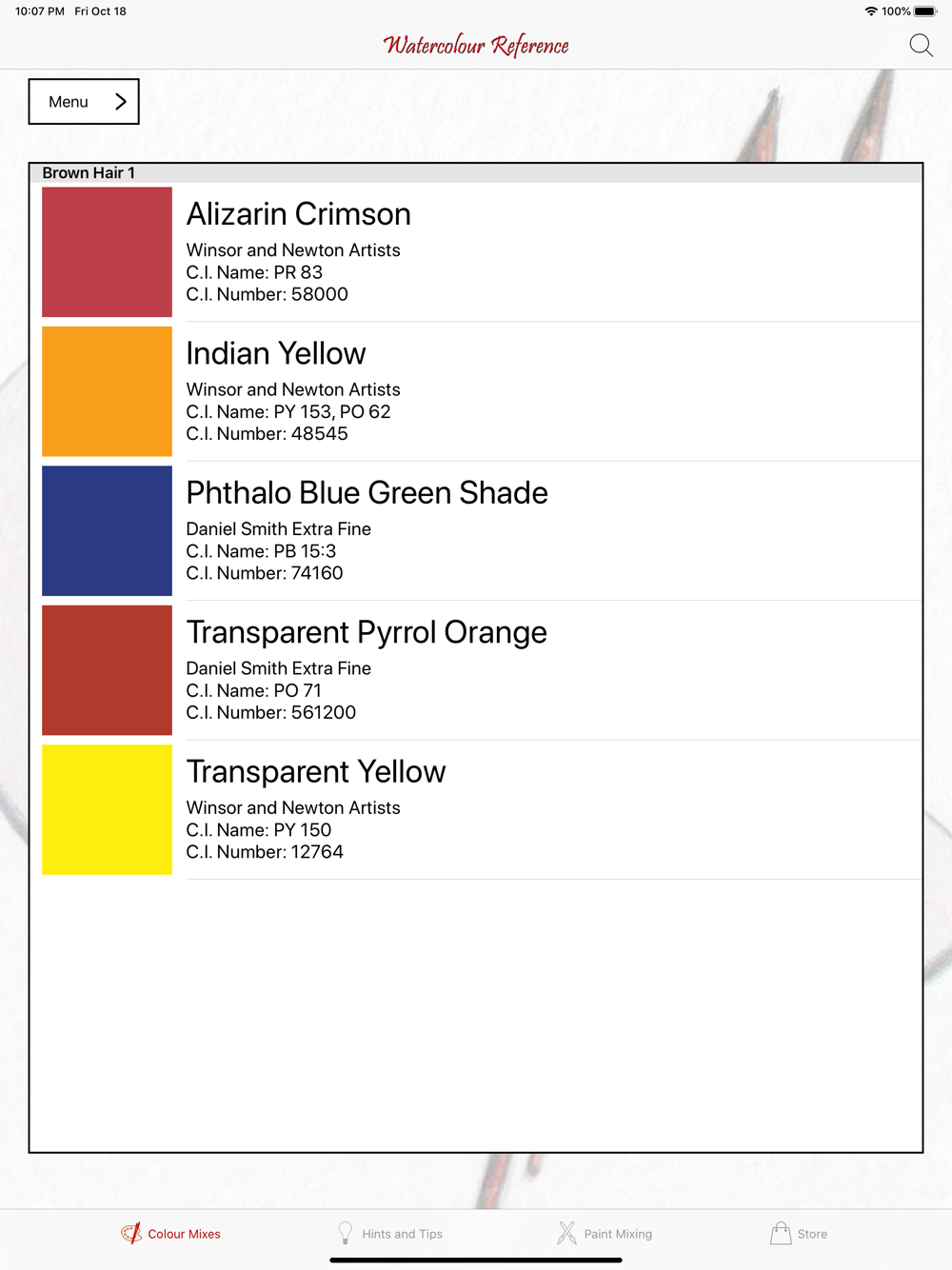Select the Transparent Yellow swatch
This screenshot has width=952, height=1270.
pos(107,809)
